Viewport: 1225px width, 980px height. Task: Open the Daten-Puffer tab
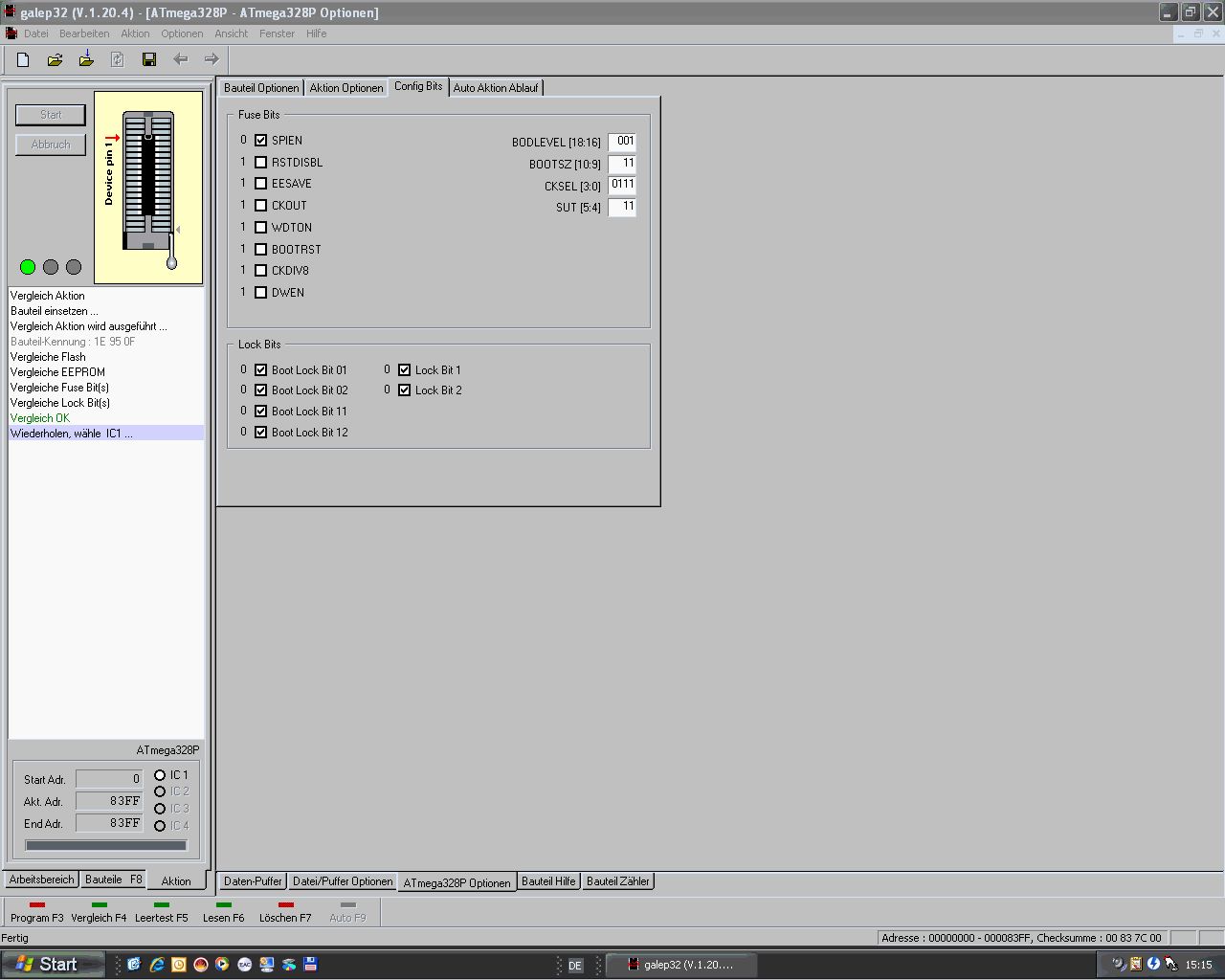pyautogui.click(x=253, y=881)
